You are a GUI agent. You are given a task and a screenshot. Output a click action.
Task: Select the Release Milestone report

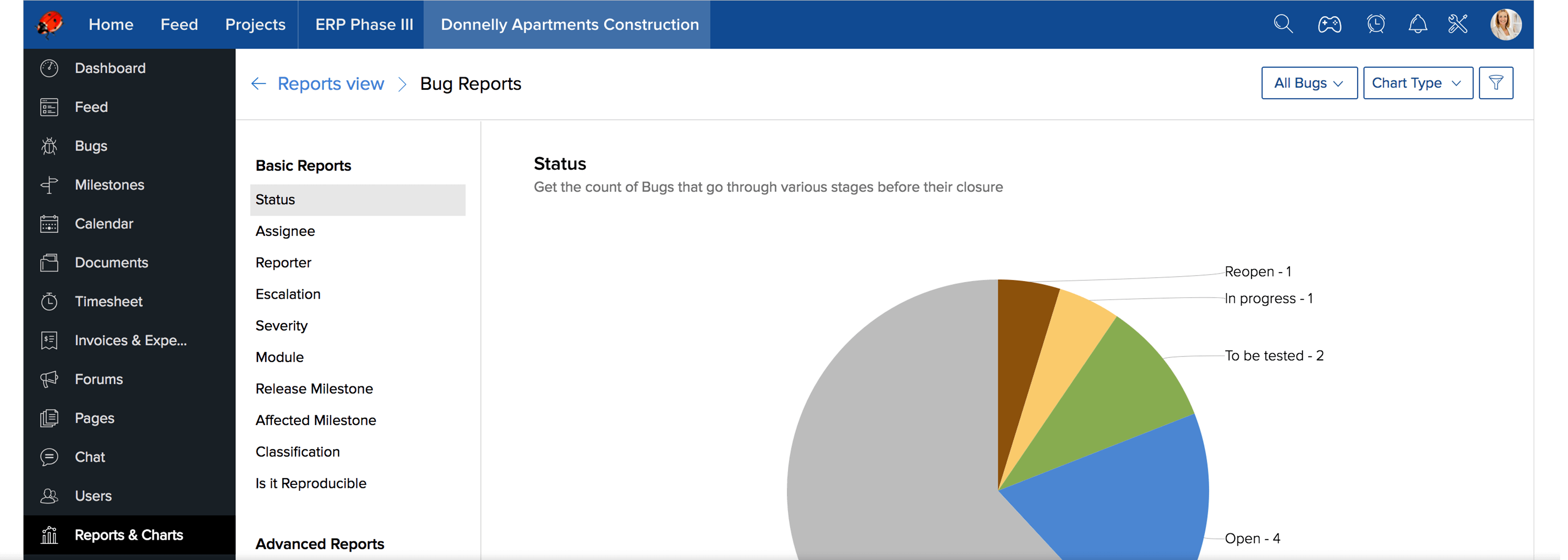pyautogui.click(x=314, y=389)
